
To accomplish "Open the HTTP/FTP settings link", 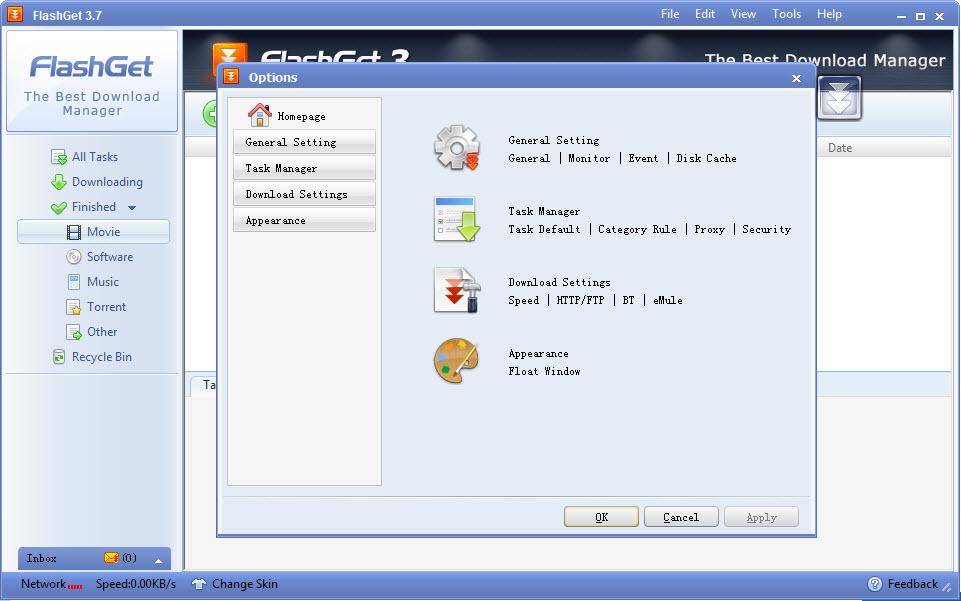I will 580,300.
